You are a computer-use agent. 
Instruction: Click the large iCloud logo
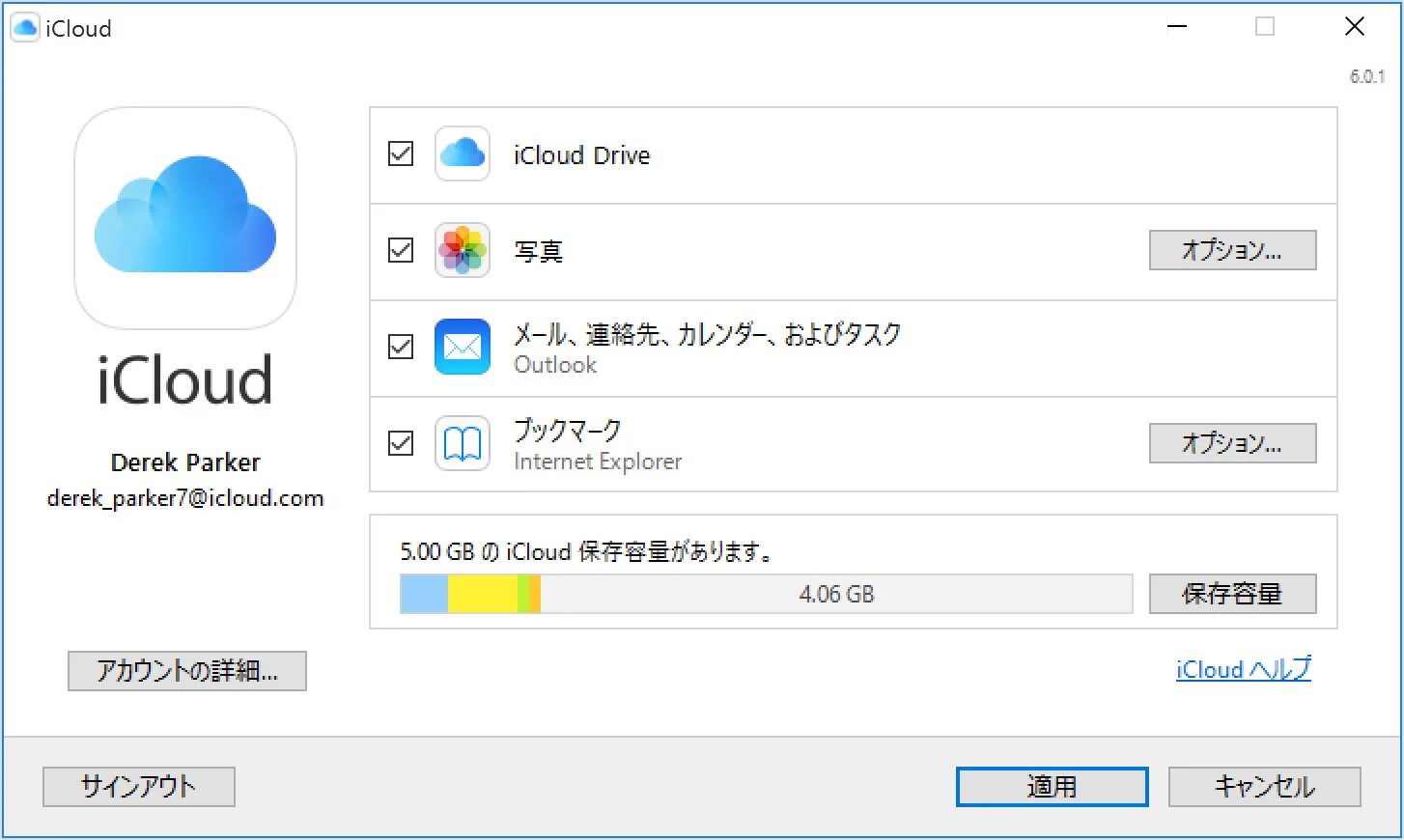185,218
